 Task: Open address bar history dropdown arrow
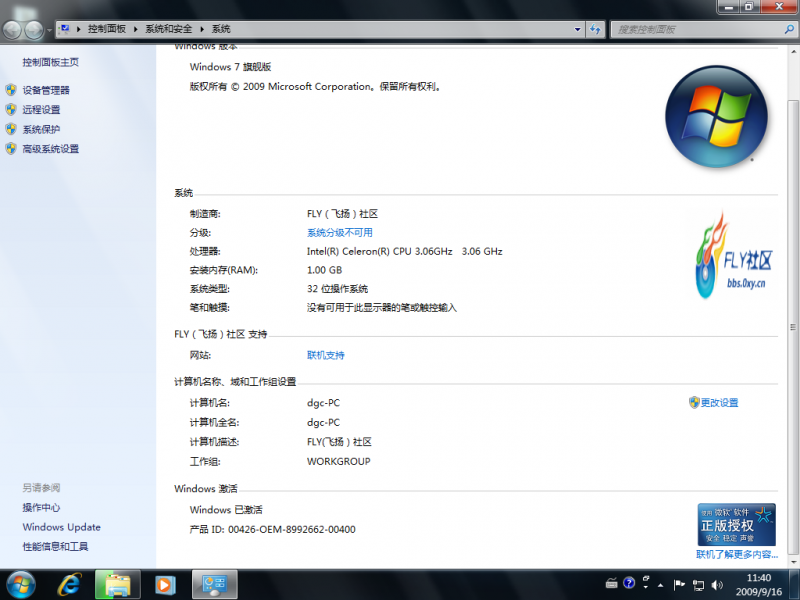coord(577,30)
